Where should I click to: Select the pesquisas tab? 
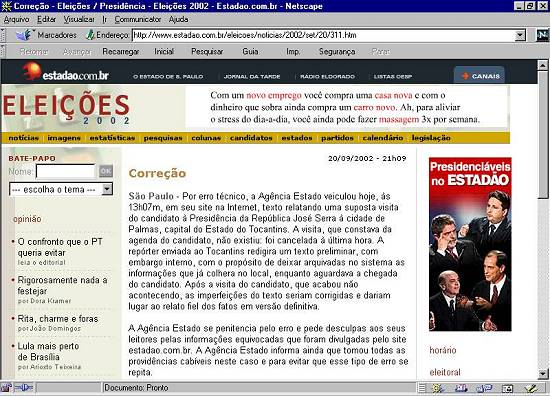[163, 138]
